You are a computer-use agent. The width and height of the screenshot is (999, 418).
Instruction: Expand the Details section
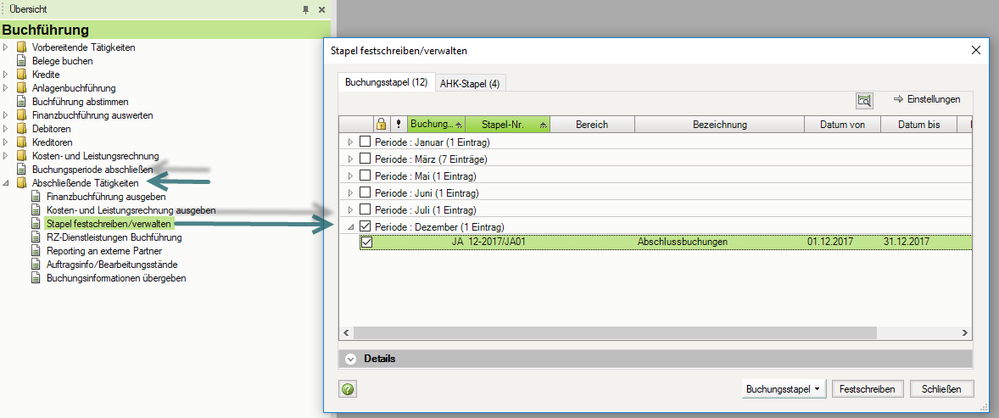(x=350, y=358)
